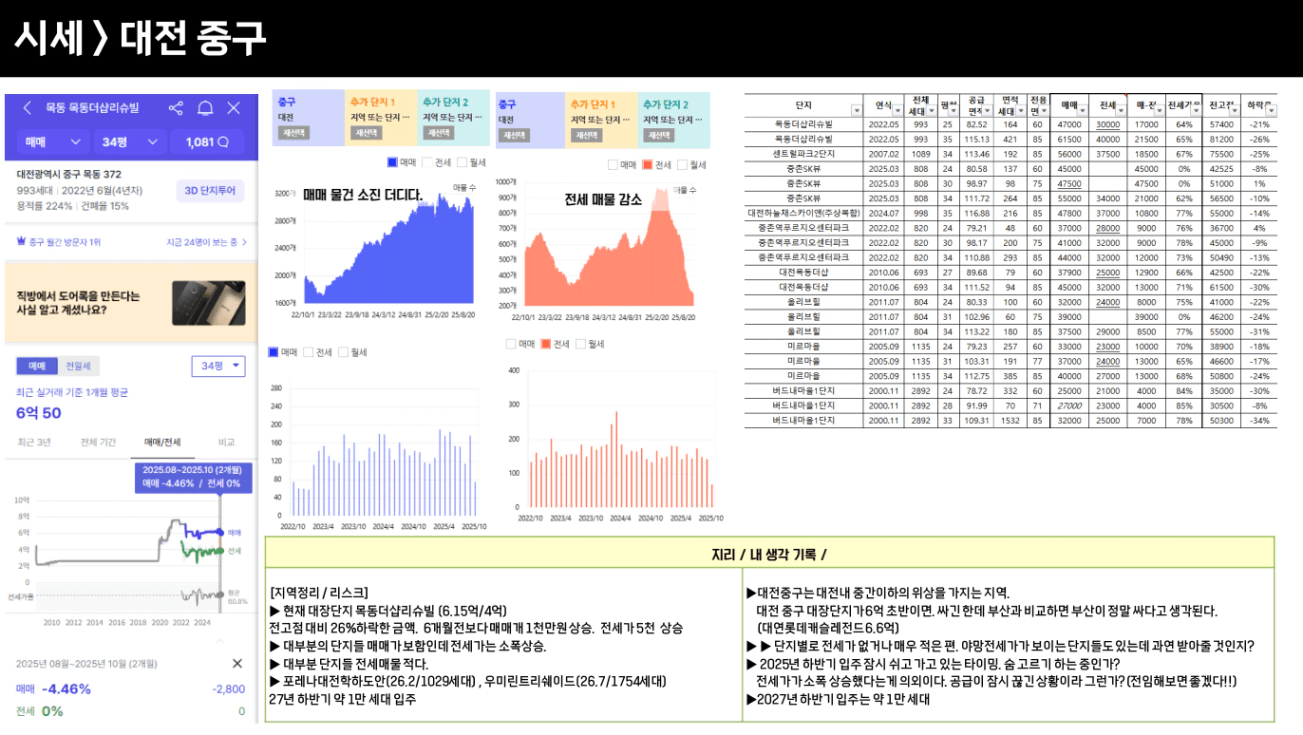
Task: Click the 61500 매매 price cell
Action: pos(1070,139)
